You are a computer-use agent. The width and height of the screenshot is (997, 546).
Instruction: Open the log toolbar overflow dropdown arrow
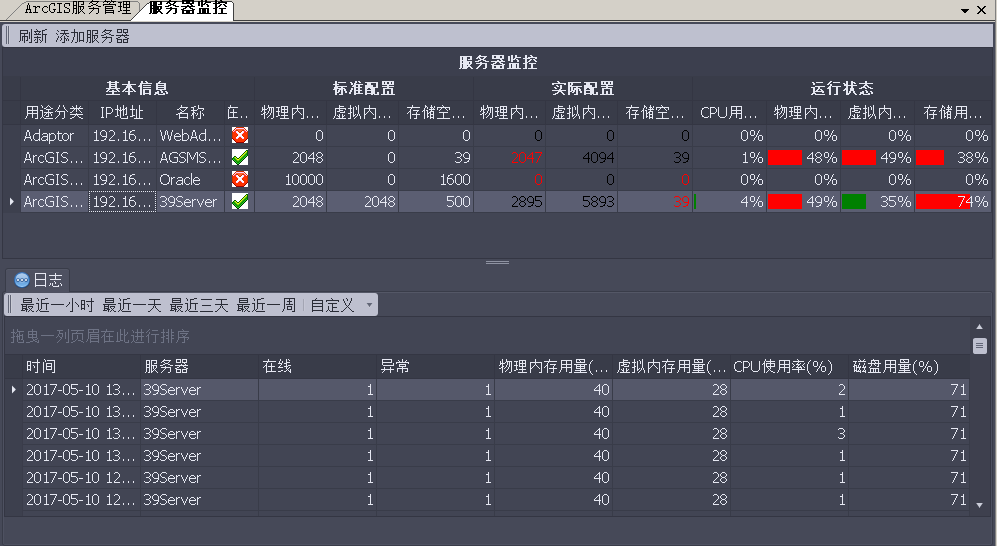tap(369, 305)
